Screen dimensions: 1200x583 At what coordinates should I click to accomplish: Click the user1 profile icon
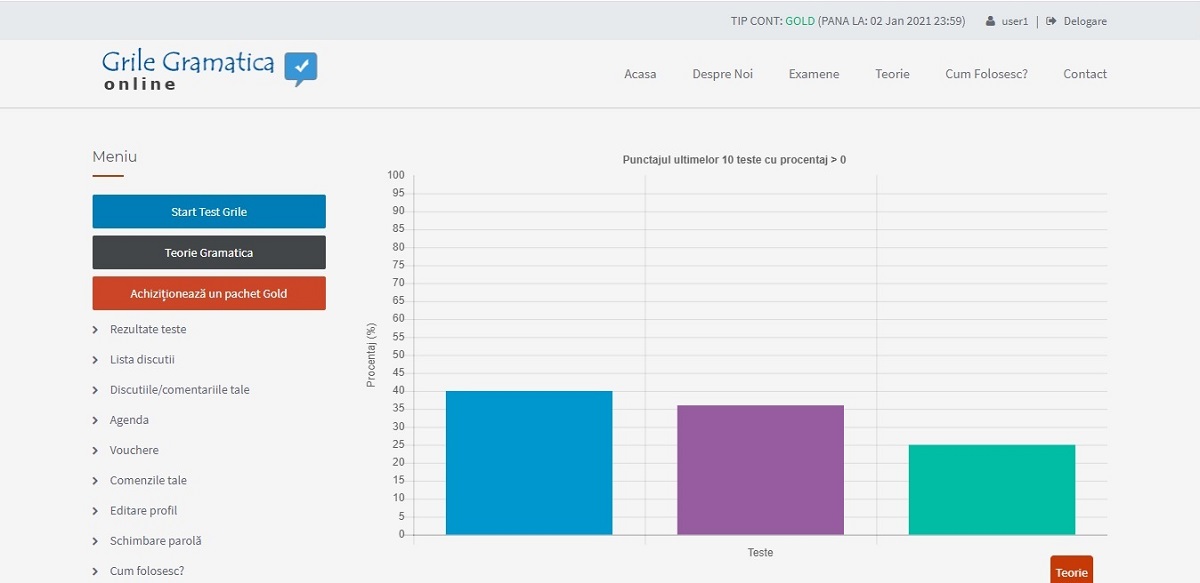click(990, 21)
